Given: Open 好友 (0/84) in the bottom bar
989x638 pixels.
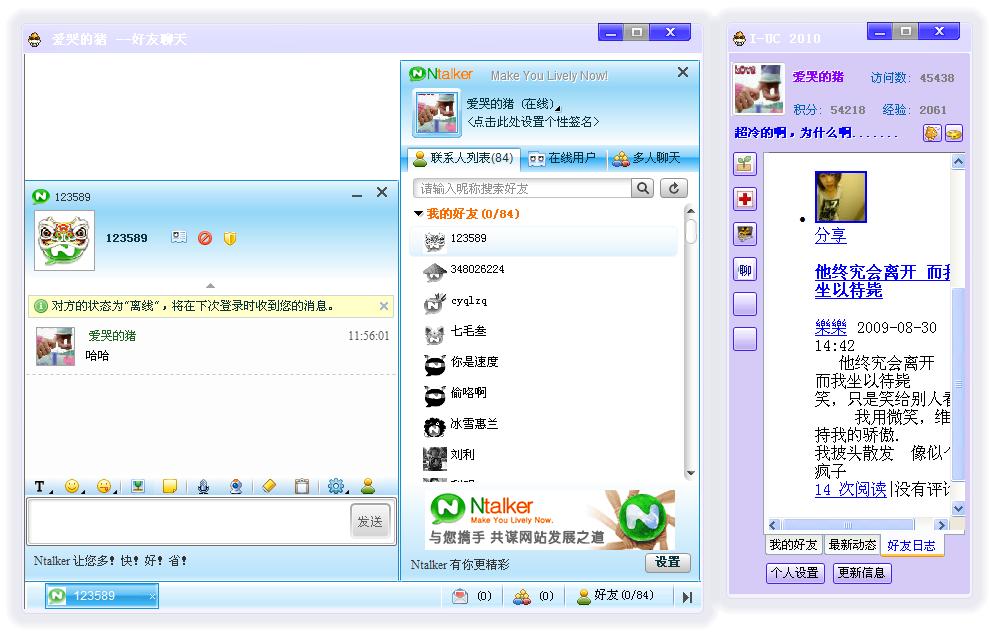Looking at the screenshot, I should [x=616, y=596].
